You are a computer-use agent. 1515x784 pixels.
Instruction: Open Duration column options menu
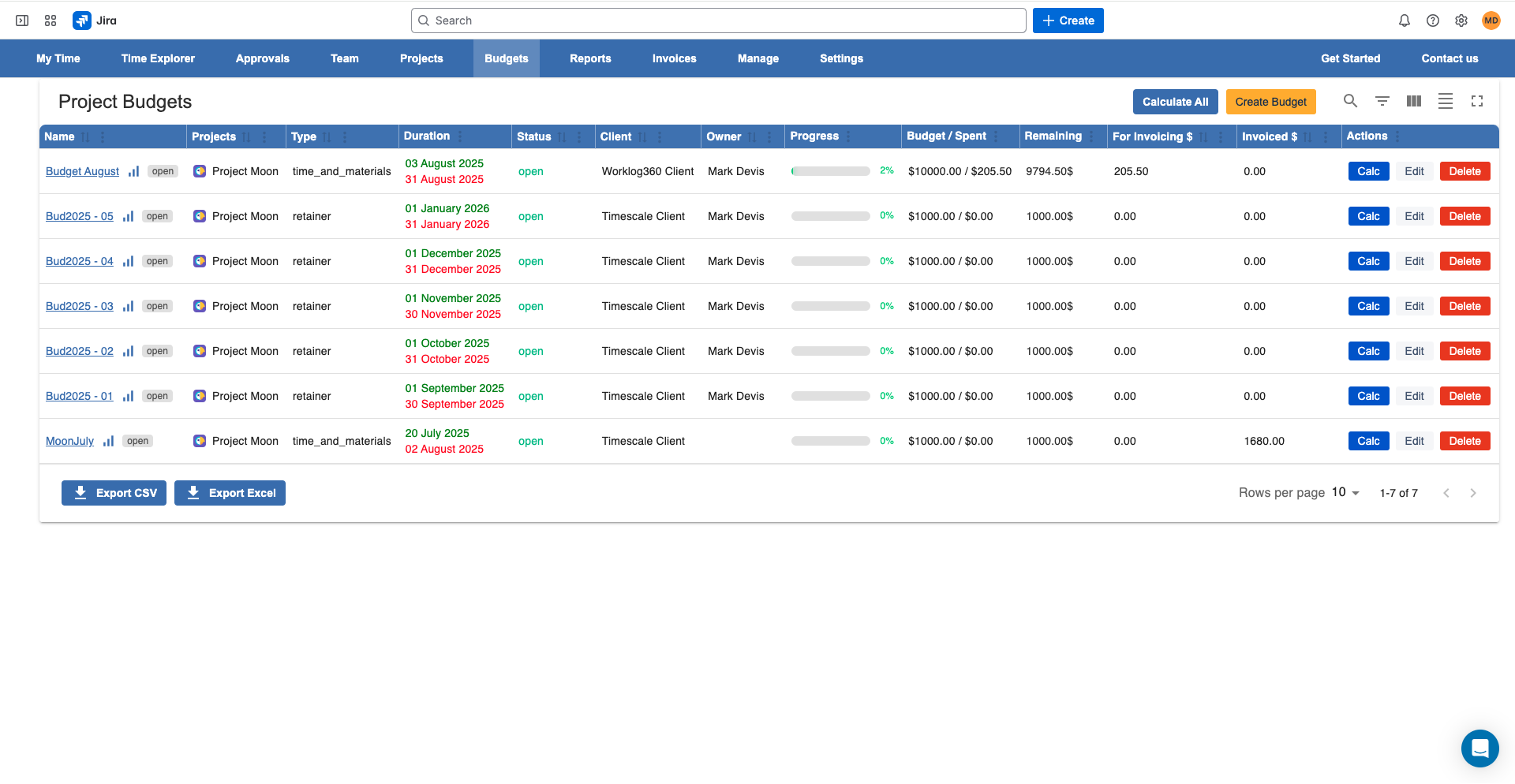[460, 136]
